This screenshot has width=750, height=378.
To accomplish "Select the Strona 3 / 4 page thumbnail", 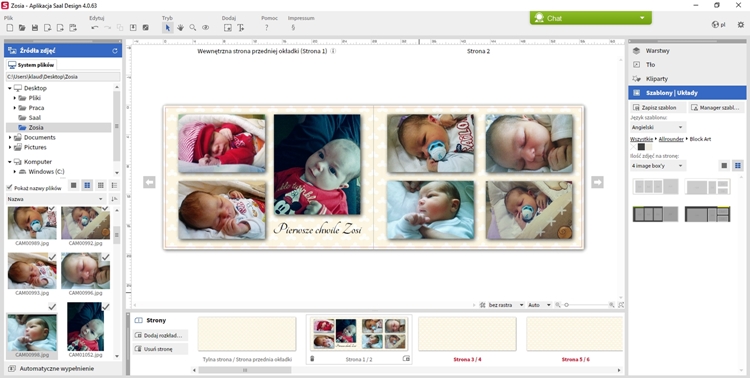I will [x=467, y=334].
